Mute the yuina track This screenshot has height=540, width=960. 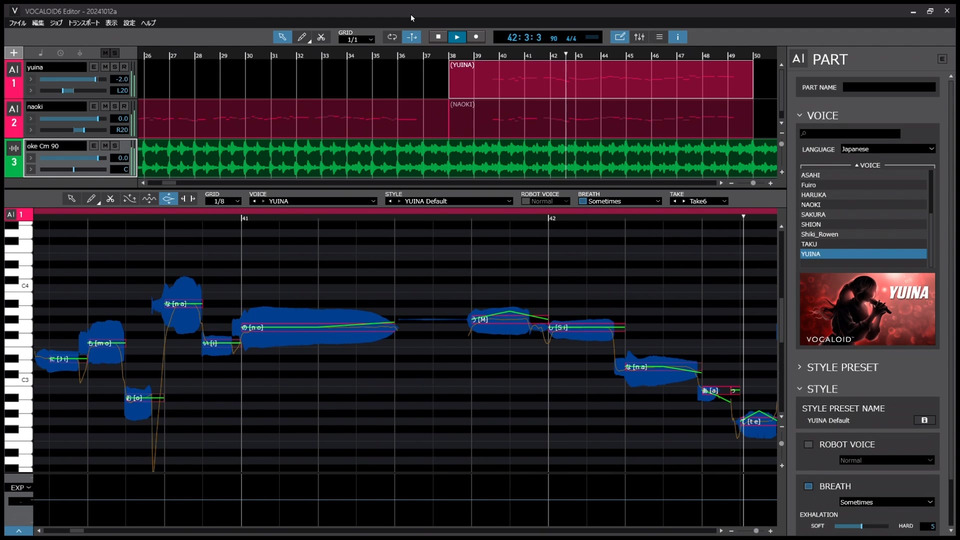pos(105,67)
